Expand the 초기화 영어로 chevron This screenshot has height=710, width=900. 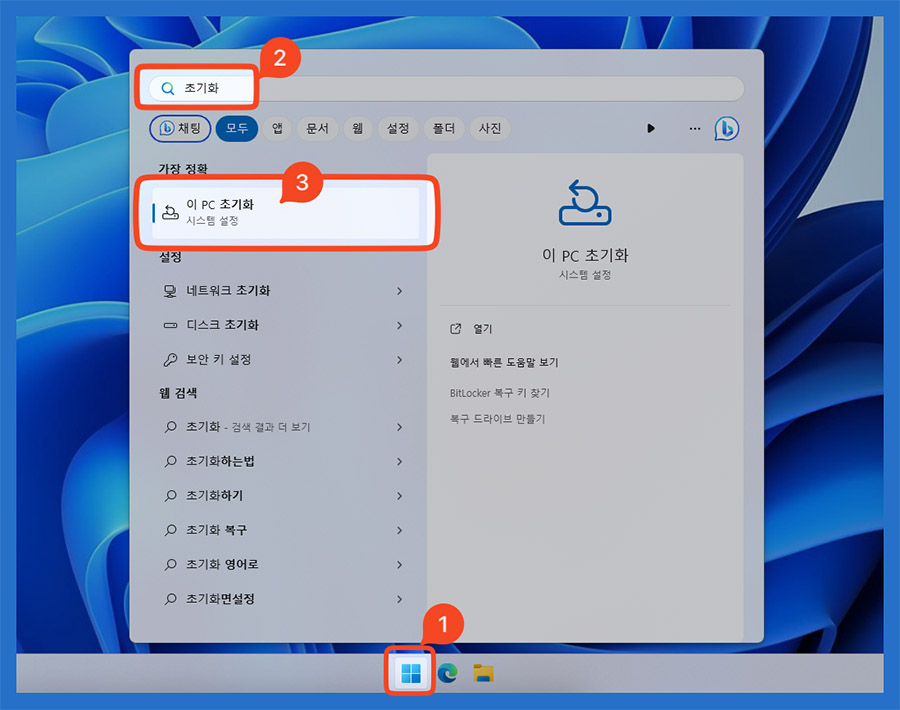tap(399, 565)
